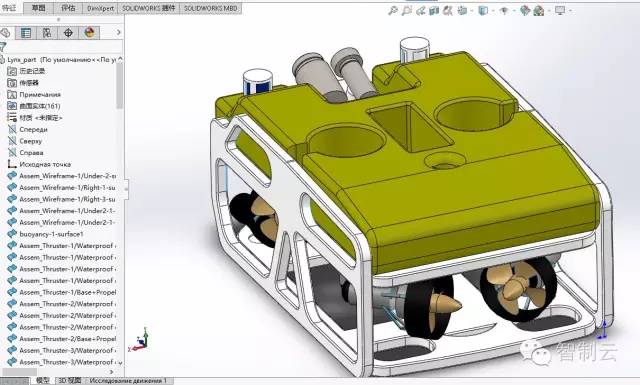
Task: Open the Исследование движения 1 tab
Action: click(x=128, y=381)
